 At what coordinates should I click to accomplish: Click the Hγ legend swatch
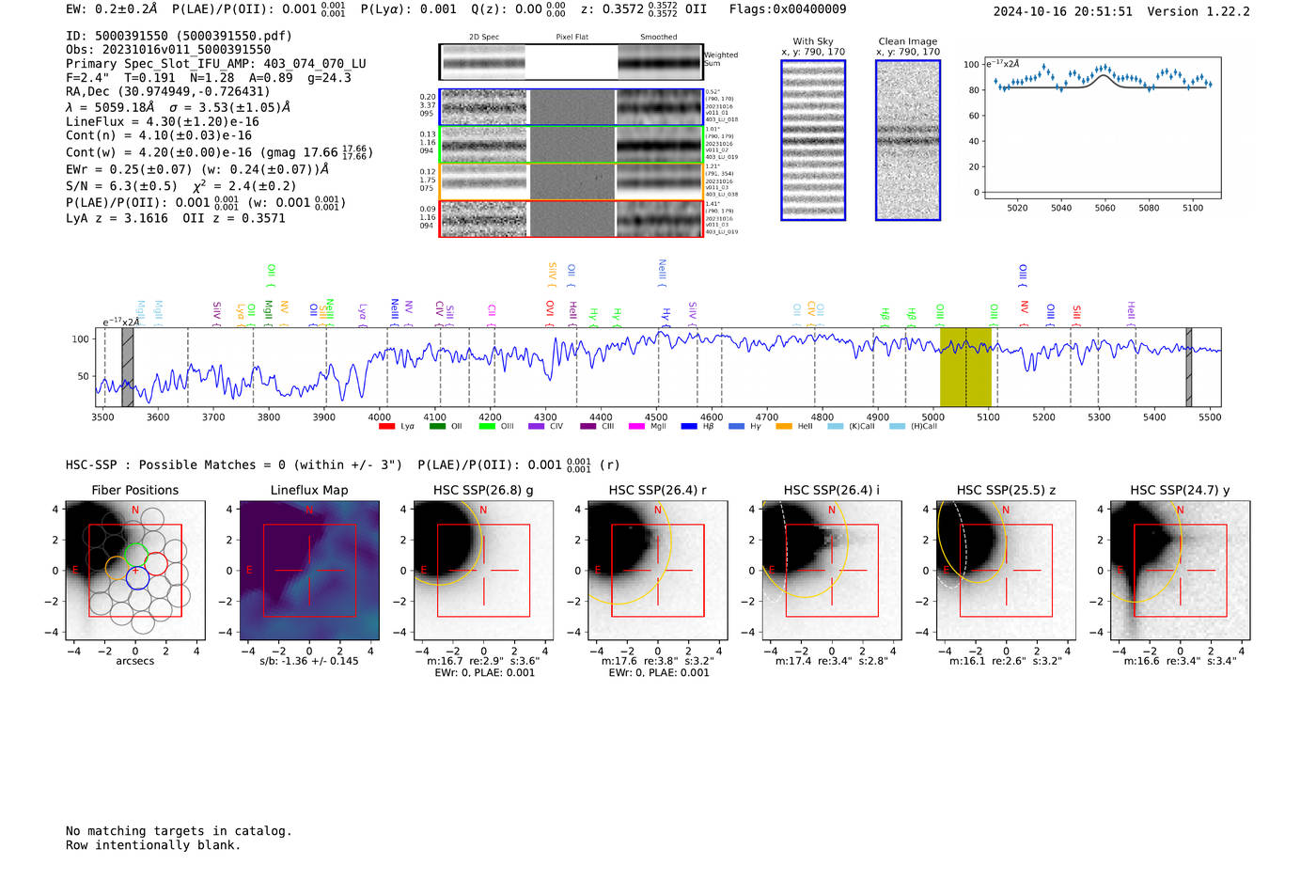pyautogui.click(x=736, y=427)
